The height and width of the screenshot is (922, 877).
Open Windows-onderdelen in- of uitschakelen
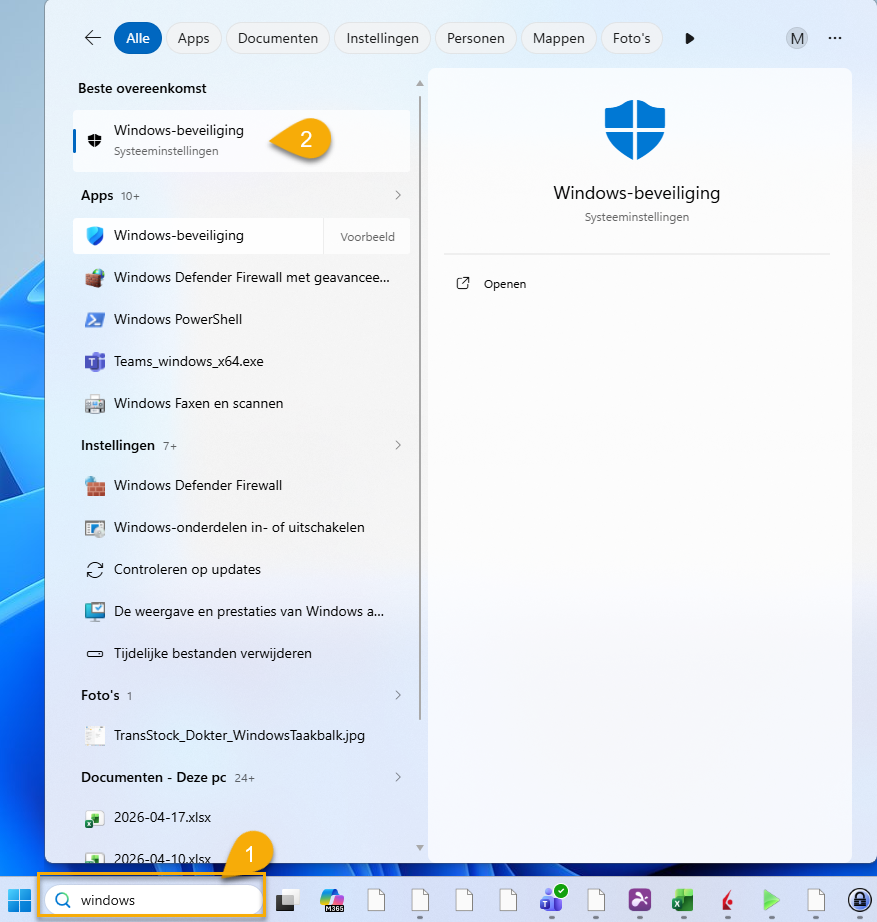click(x=241, y=528)
